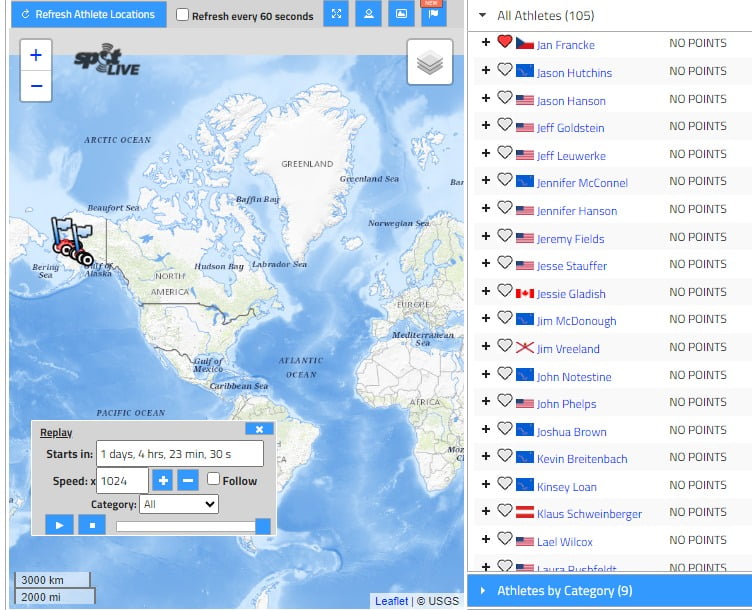The width and height of the screenshot is (752, 610).
Task: Zoom out of the map
Action: (36, 86)
